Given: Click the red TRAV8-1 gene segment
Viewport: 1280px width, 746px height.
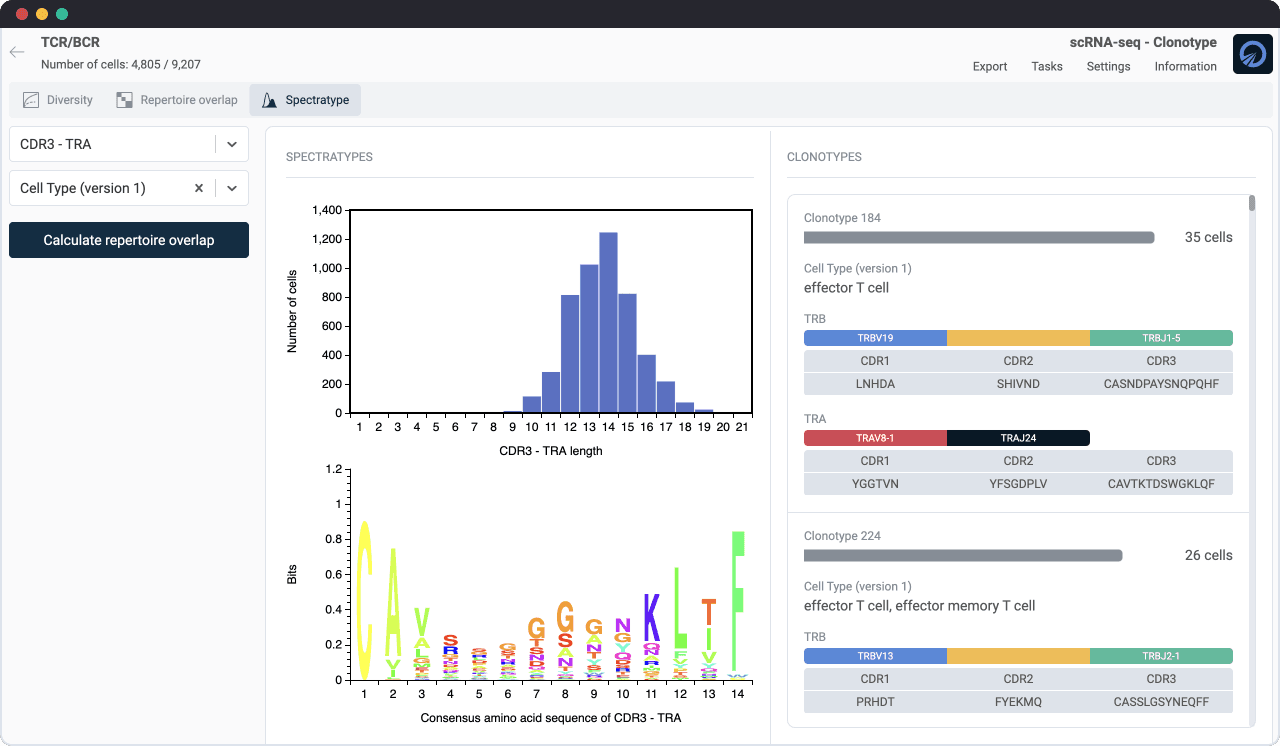Looking at the screenshot, I should pyautogui.click(x=875, y=438).
